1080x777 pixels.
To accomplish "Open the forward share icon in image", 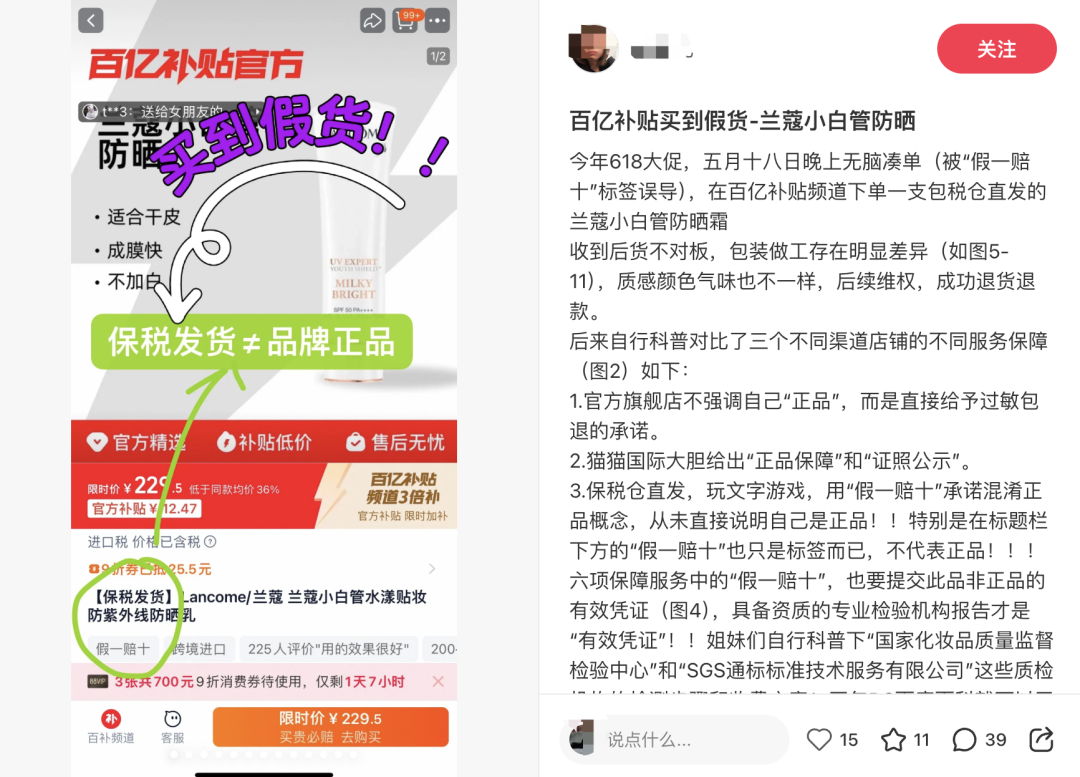I will (373, 20).
